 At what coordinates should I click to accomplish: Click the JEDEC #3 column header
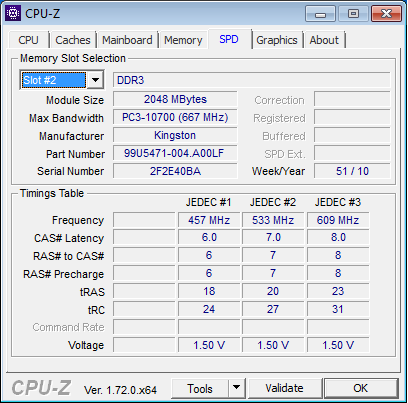pyautogui.click(x=338, y=202)
